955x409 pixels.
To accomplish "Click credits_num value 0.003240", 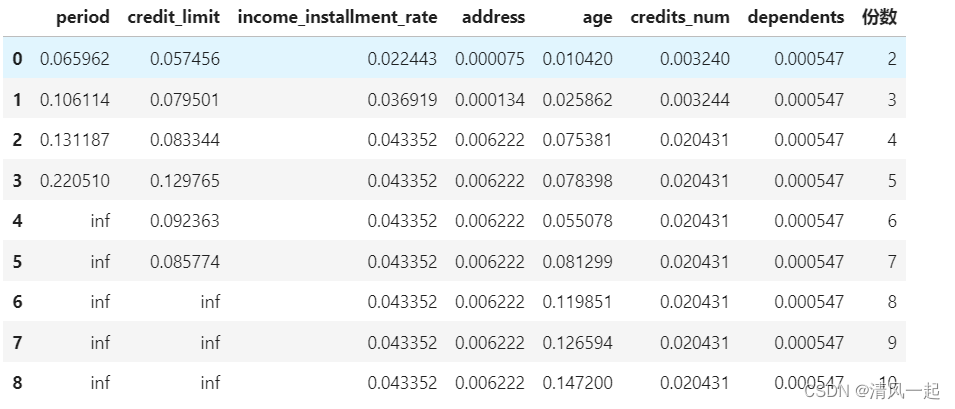I will click(x=695, y=58).
